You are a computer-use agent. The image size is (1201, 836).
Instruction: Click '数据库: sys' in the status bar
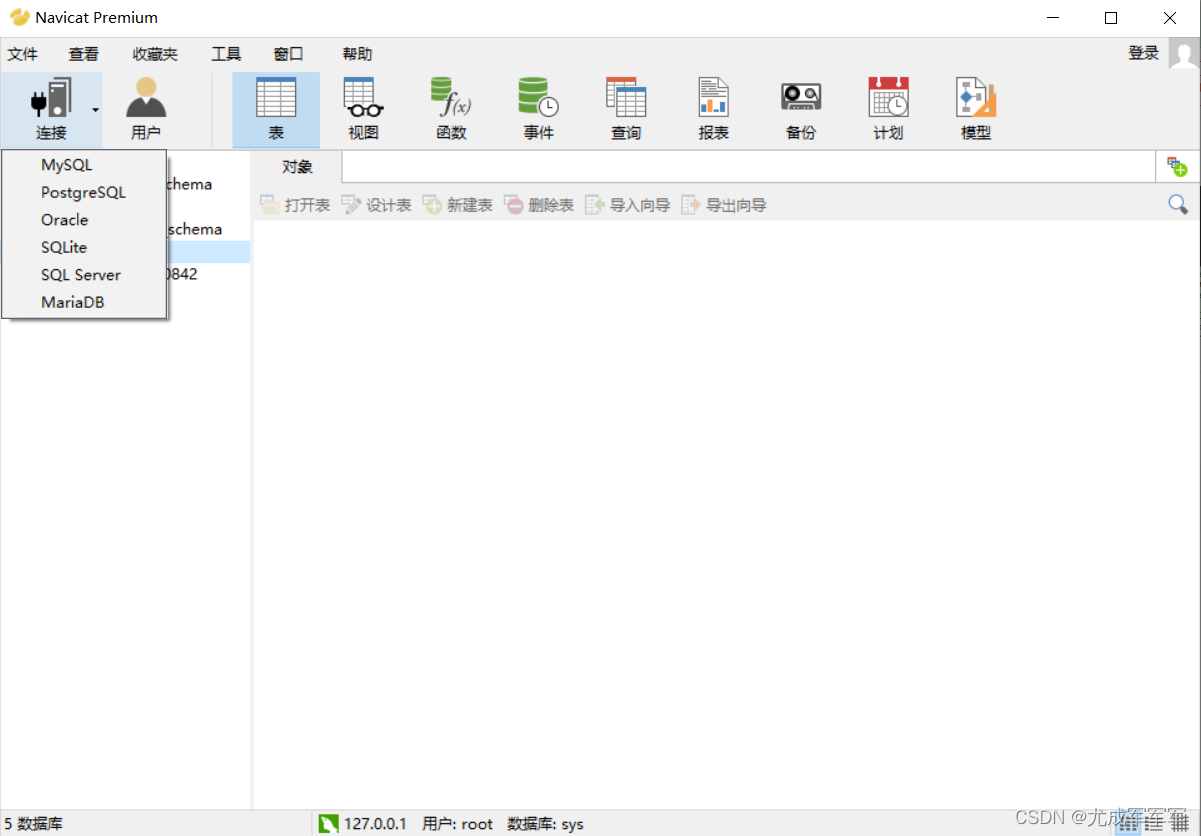click(545, 824)
